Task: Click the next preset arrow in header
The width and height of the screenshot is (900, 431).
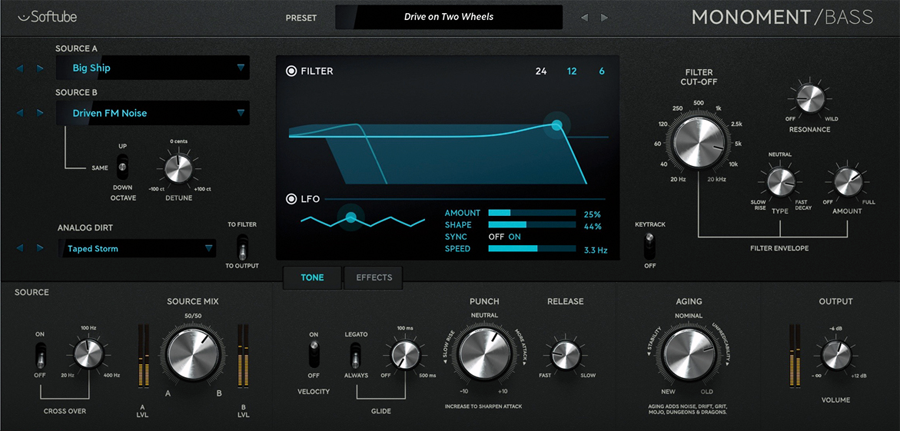Action: tap(604, 18)
